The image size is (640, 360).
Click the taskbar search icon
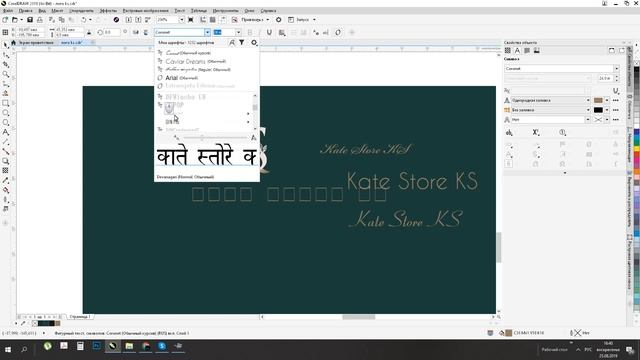click(x=24, y=349)
